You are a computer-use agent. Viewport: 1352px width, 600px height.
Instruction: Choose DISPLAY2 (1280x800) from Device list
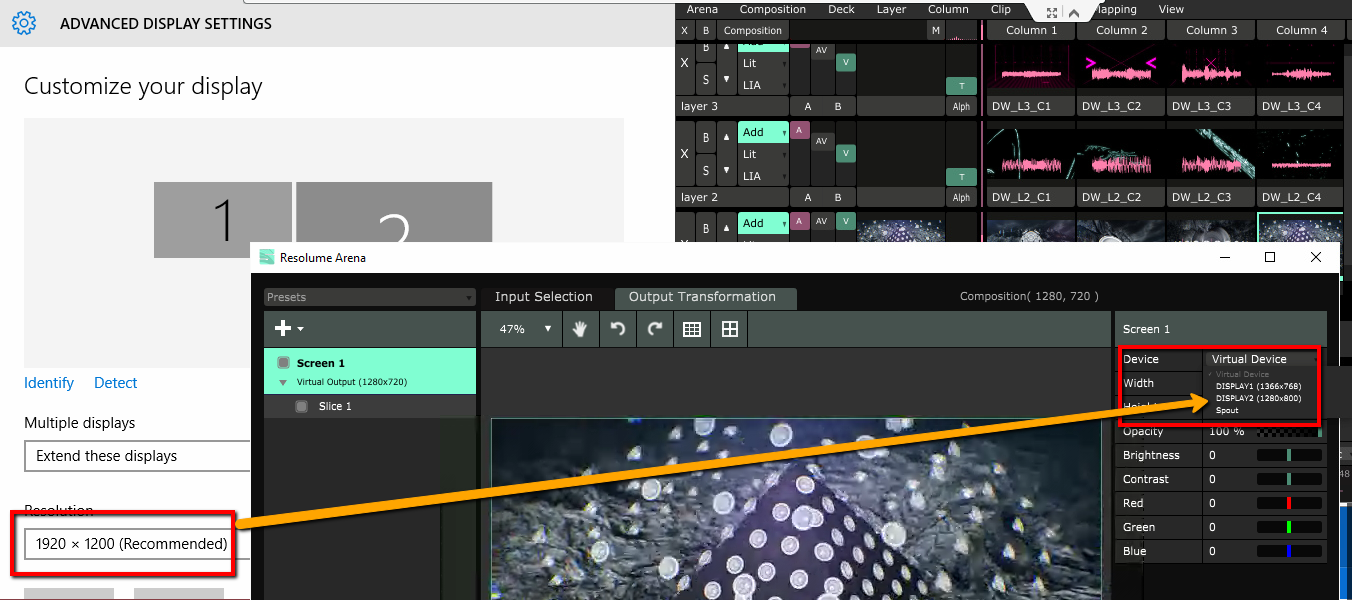[1258, 398]
